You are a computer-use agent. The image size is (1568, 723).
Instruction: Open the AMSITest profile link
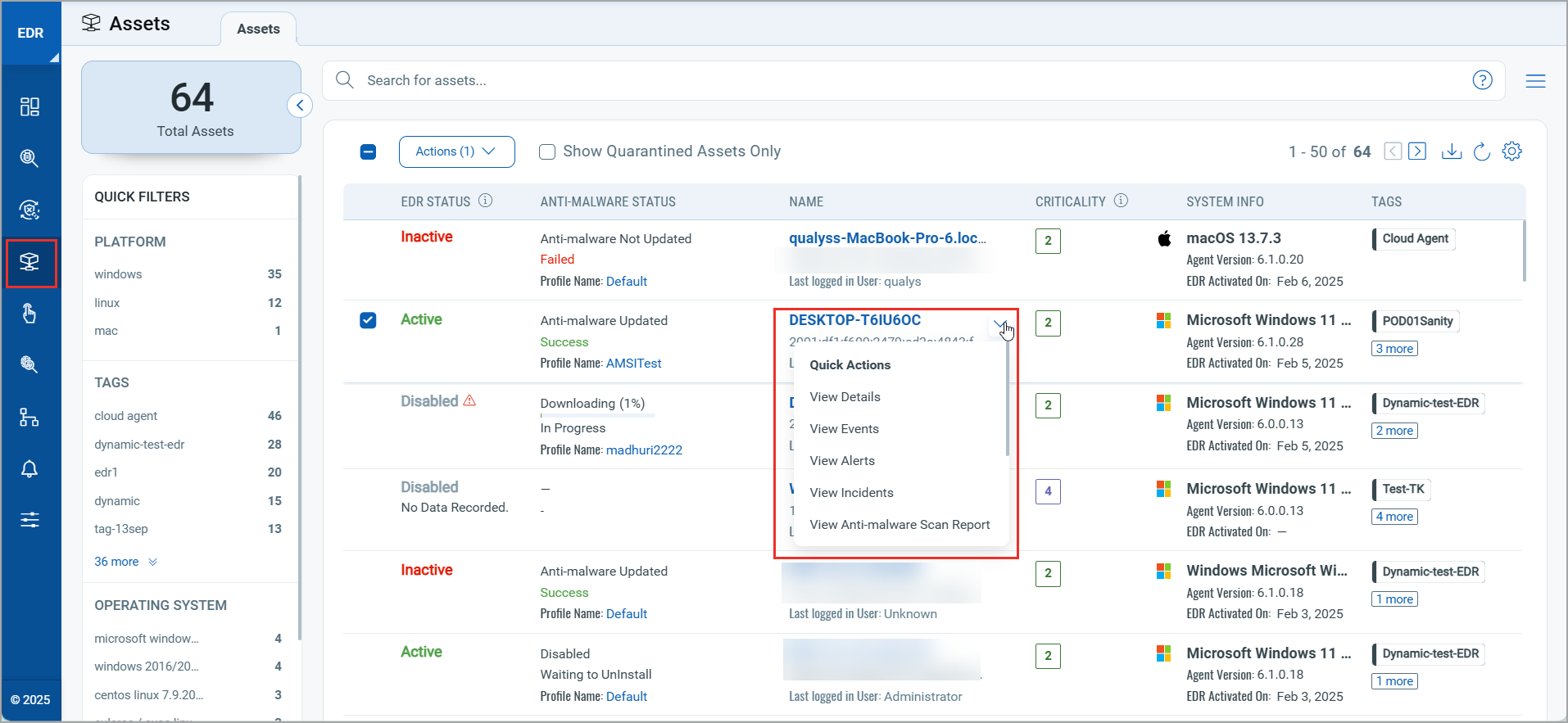click(633, 364)
